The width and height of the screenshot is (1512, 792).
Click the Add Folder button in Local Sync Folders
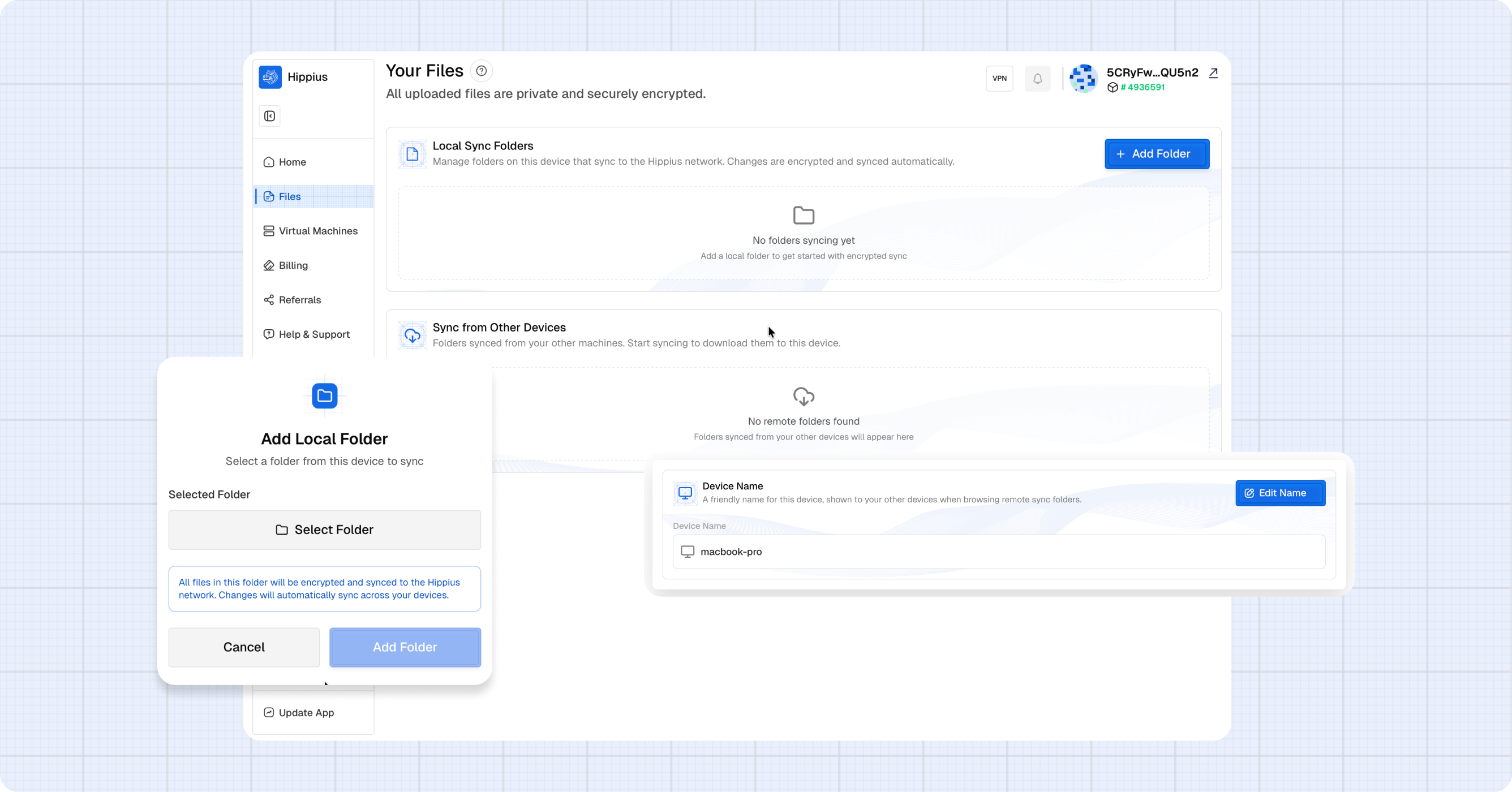[1156, 154]
